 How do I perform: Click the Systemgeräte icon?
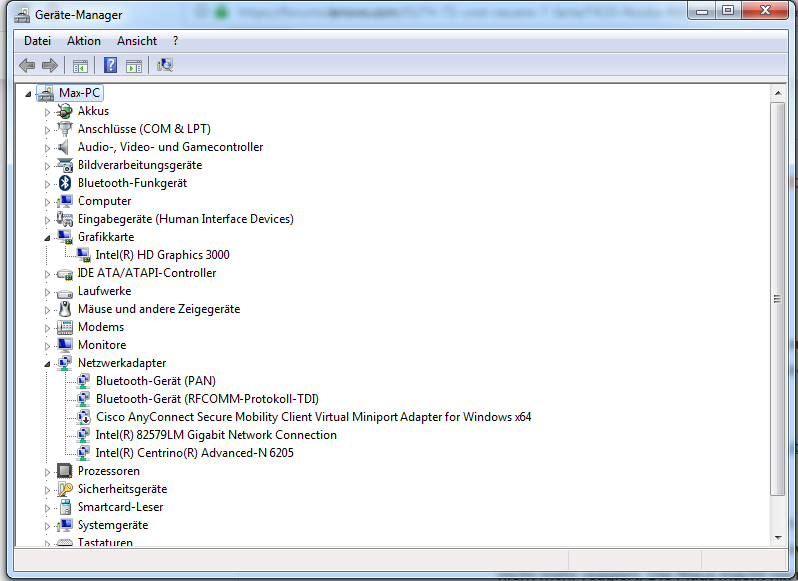65,525
